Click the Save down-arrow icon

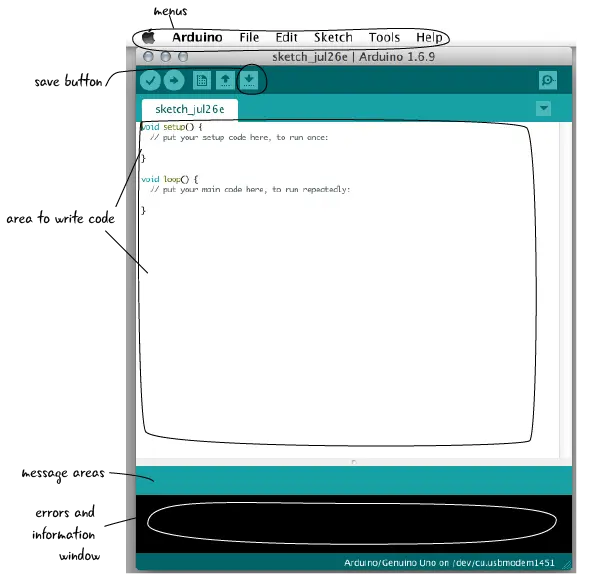click(249, 80)
